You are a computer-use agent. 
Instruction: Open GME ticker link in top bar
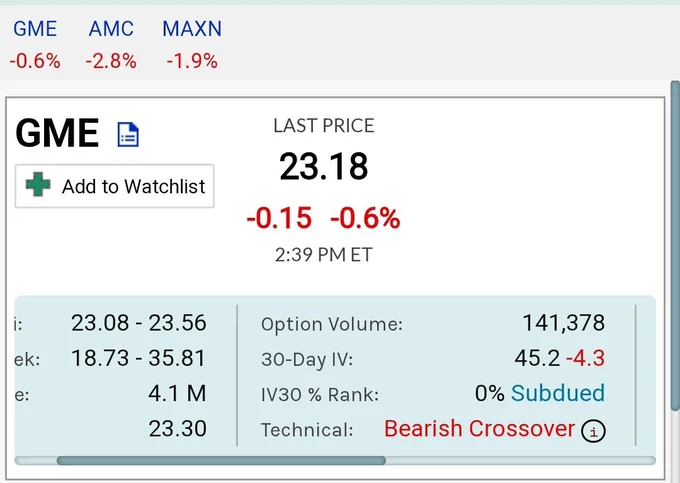[x=35, y=29]
